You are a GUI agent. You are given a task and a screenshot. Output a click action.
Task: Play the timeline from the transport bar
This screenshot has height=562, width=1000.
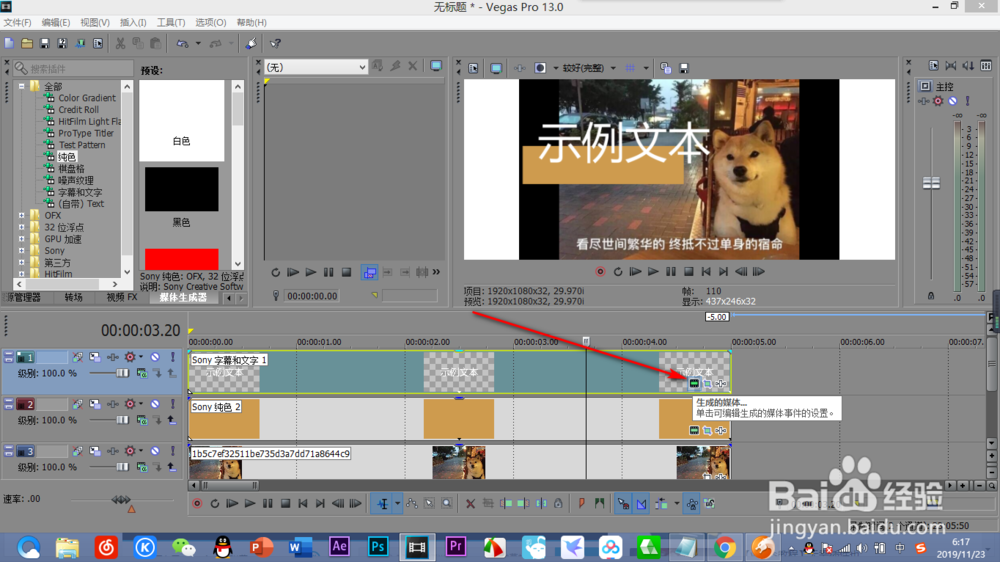tap(250, 504)
